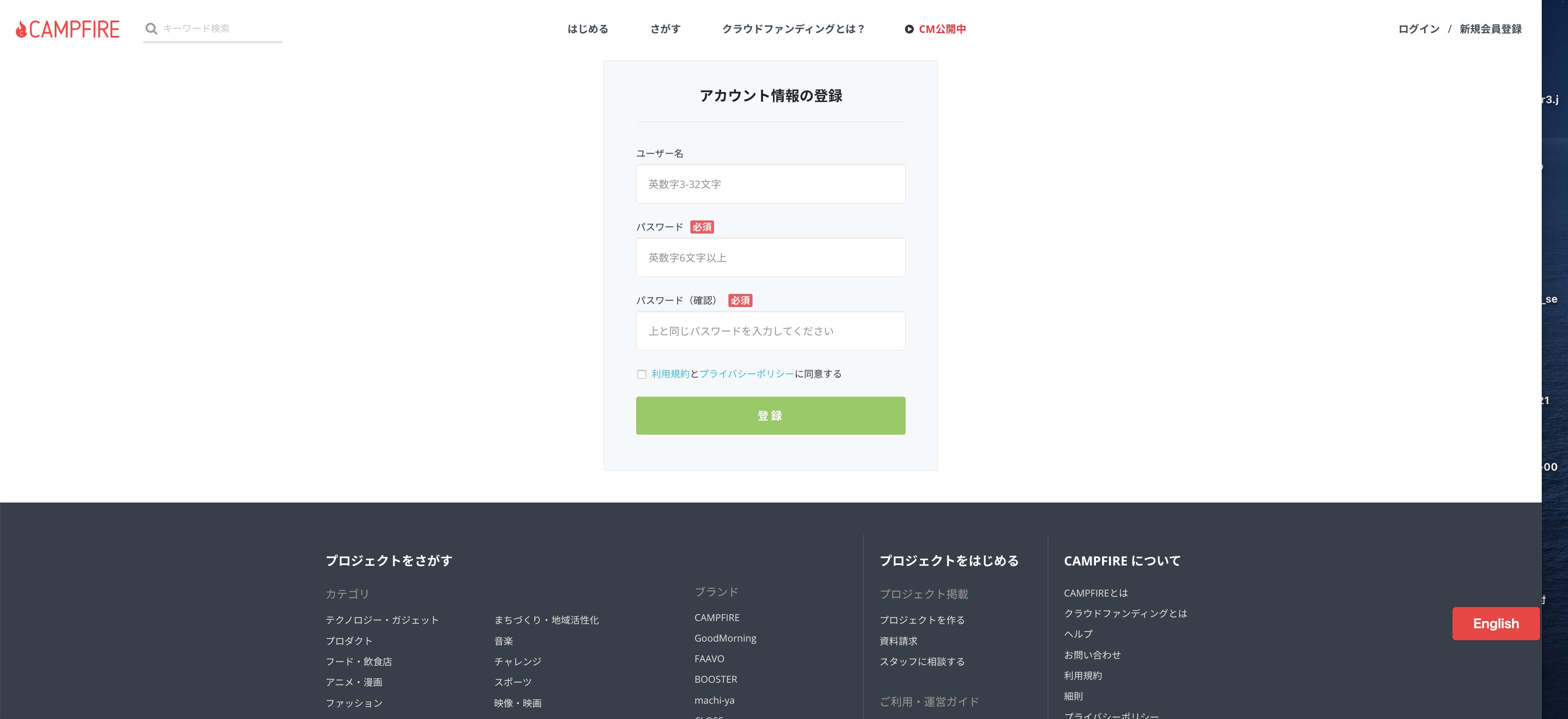1568x719 pixels.
Task: Open the プライバシーポリシー link beside the checkbox
Action: [746, 374]
